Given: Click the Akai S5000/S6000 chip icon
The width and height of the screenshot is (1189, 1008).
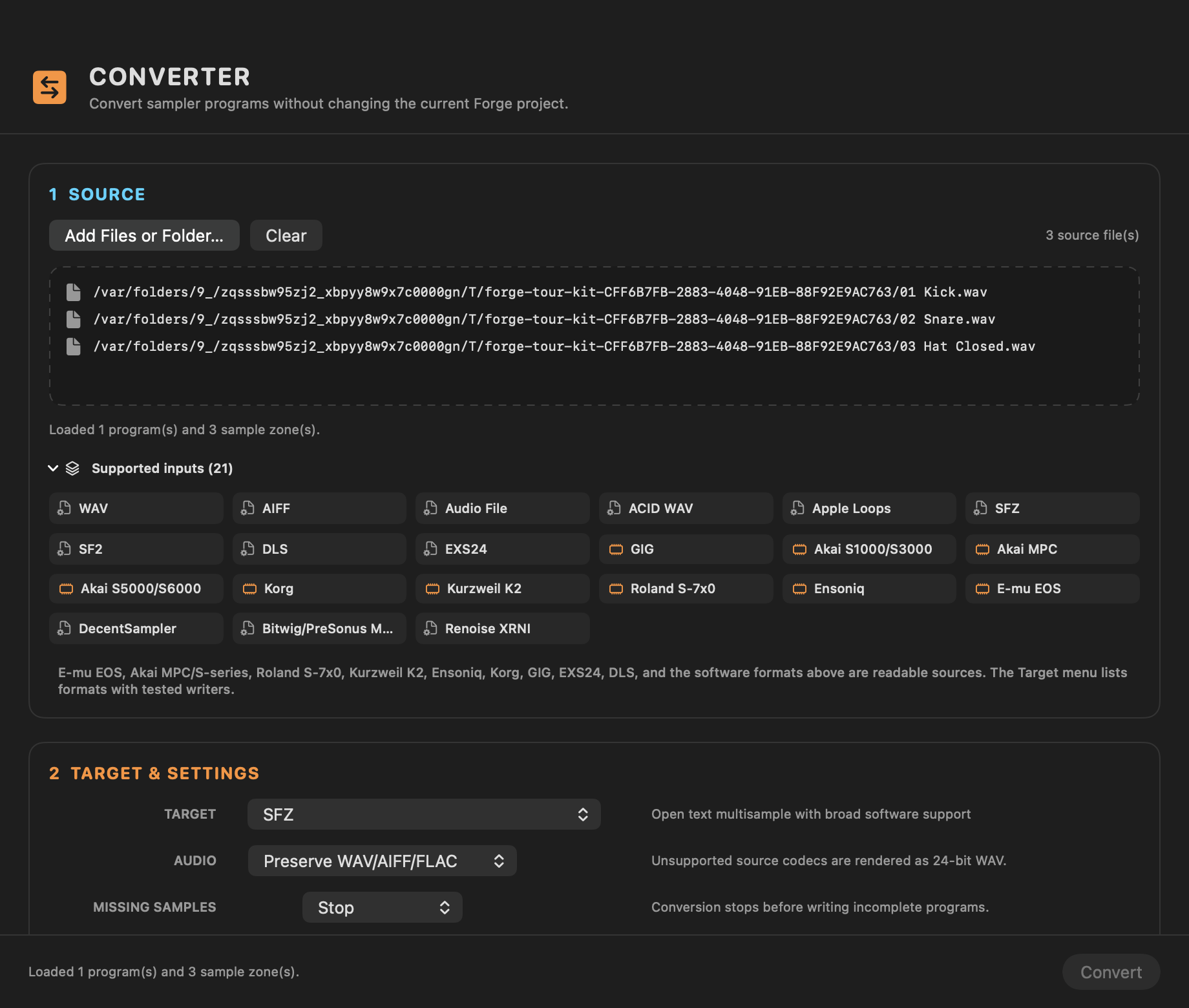Looking at the screenshot, I should (x=66, y=589).
